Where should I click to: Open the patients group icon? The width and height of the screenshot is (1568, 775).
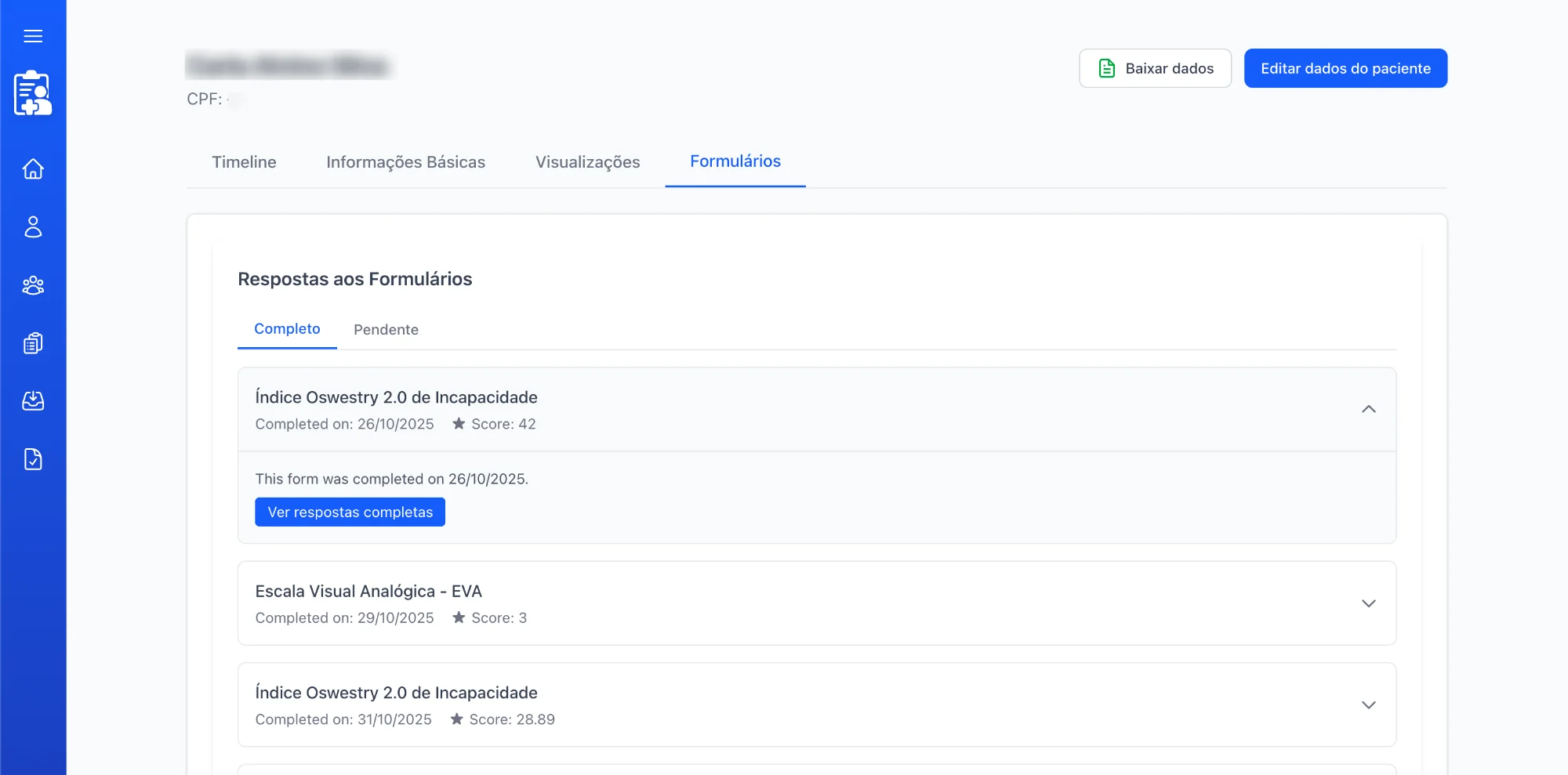point(33,285)
